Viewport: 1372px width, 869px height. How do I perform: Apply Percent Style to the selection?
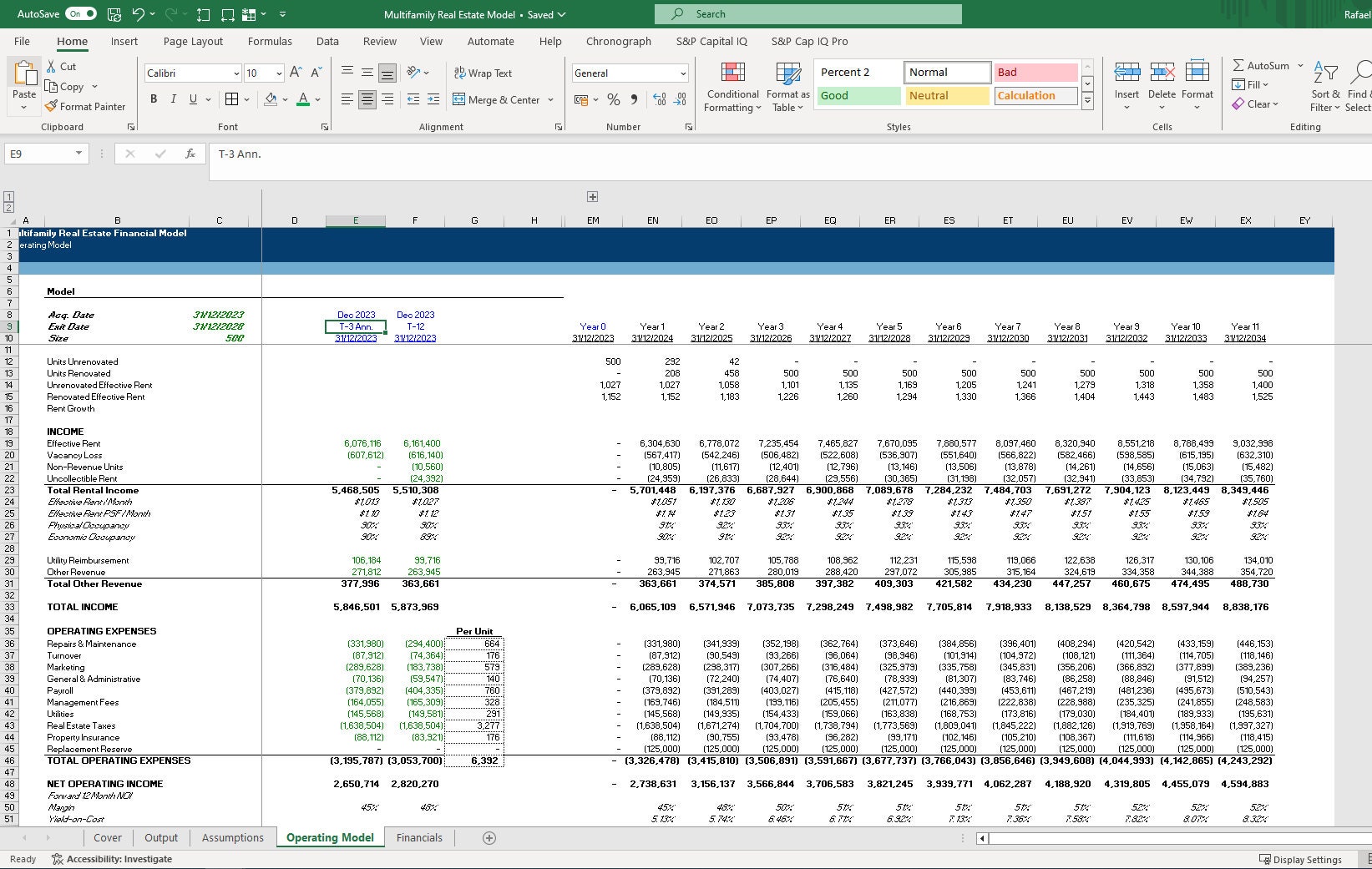pyautogui.click(x=613, y=99)
